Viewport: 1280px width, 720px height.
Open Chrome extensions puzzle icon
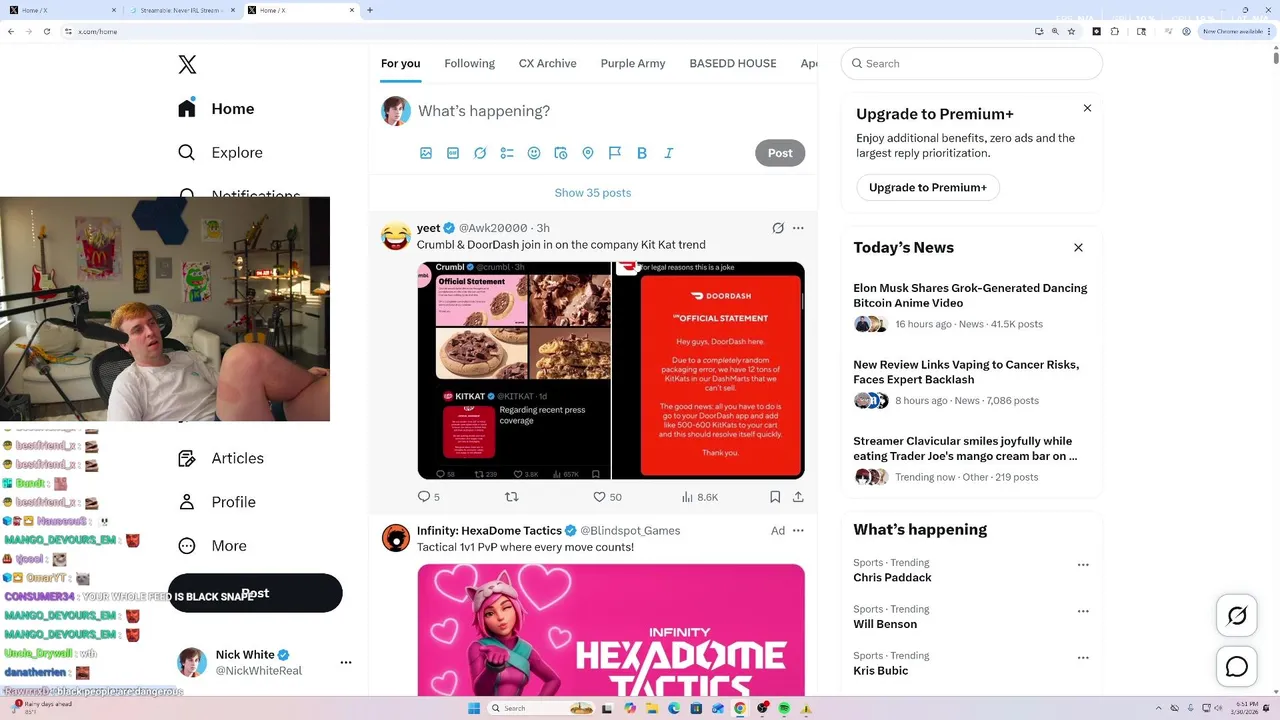1115,31
